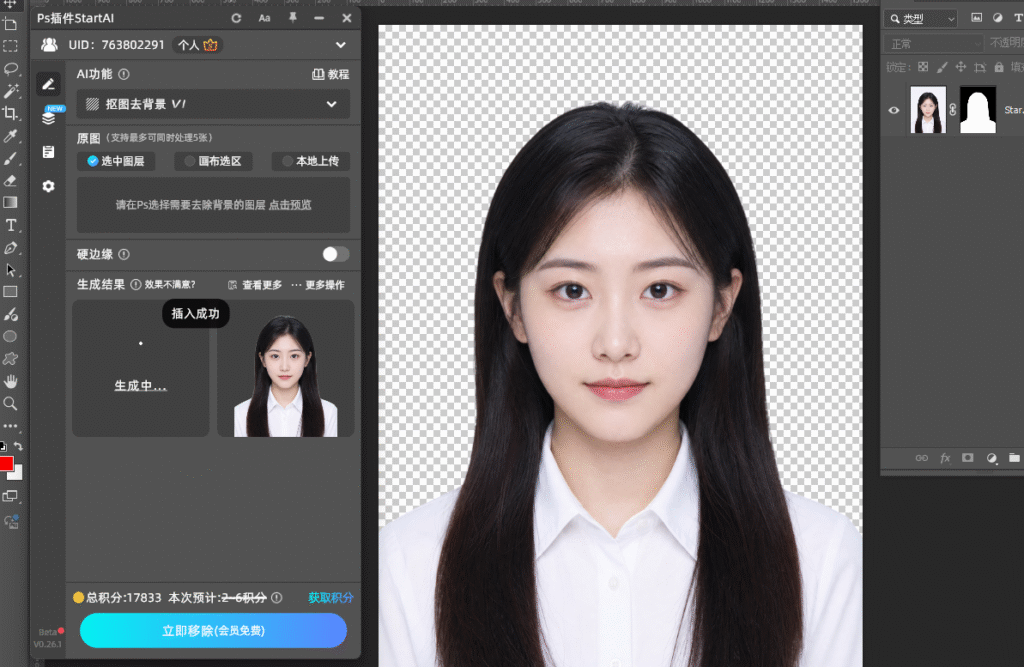Click the user account avatar icon

click(50, 45)
